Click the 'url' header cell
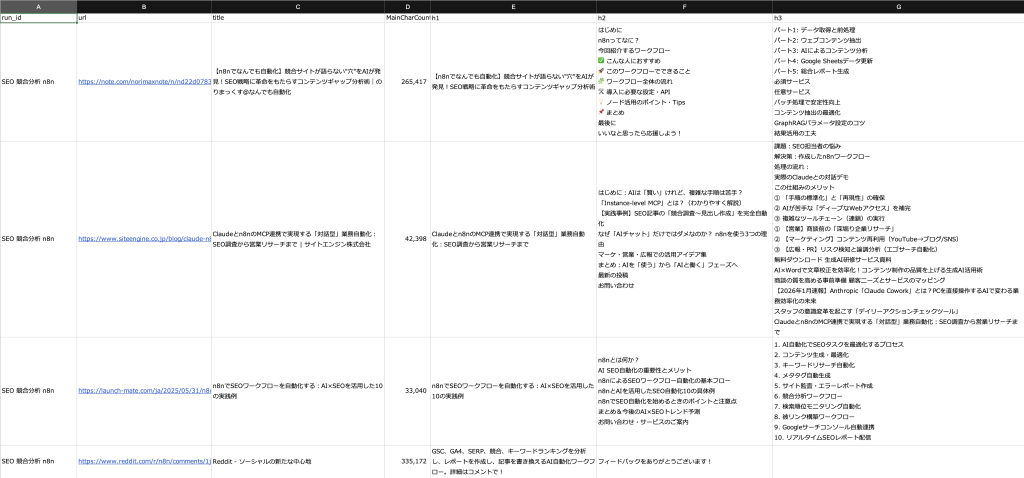This screenshot has width=1024, height=478. (144, 18)
